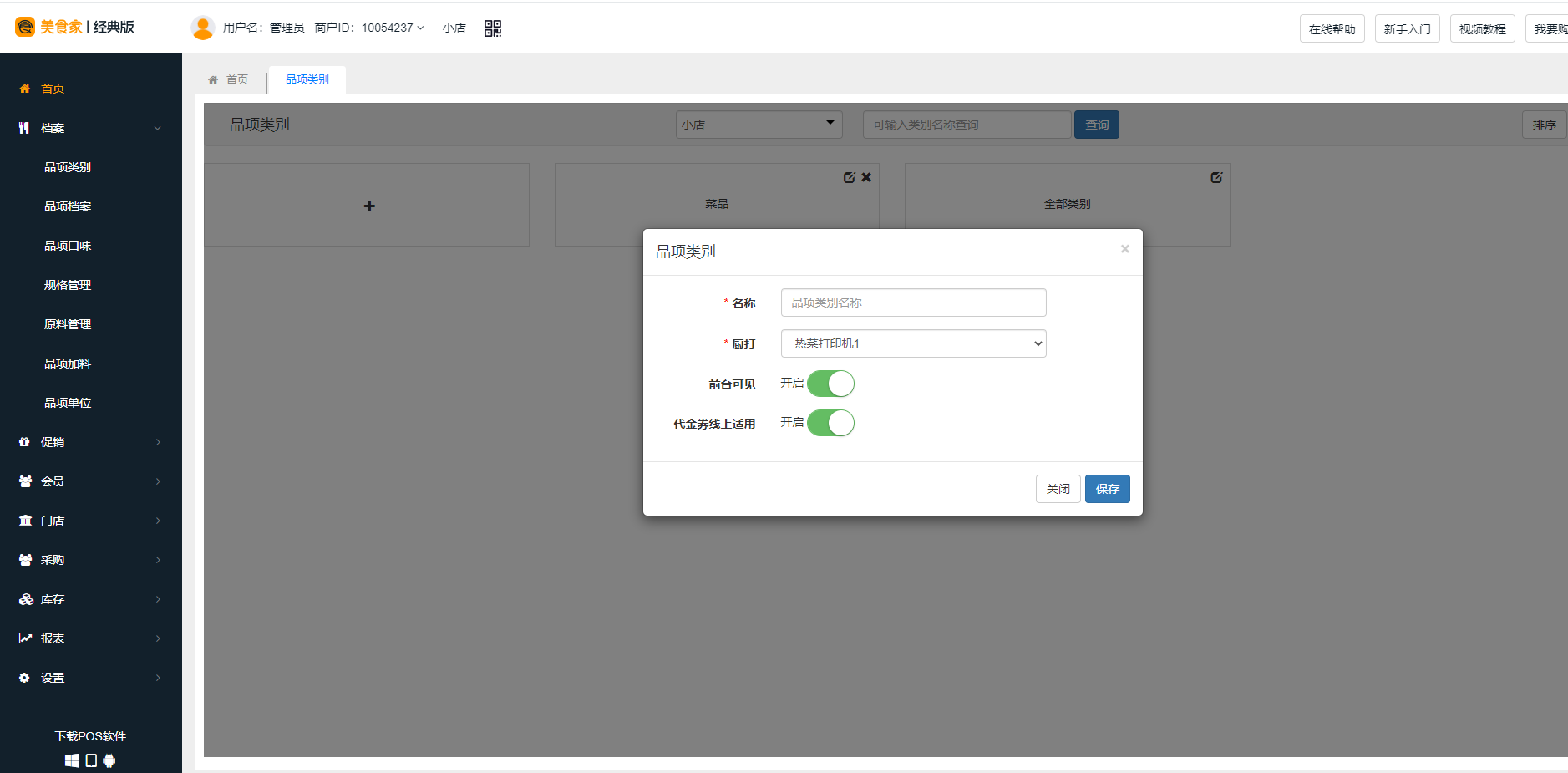Open the 小店 store dropdown in toolbar
1568x773 pixels.
(759, 125)
